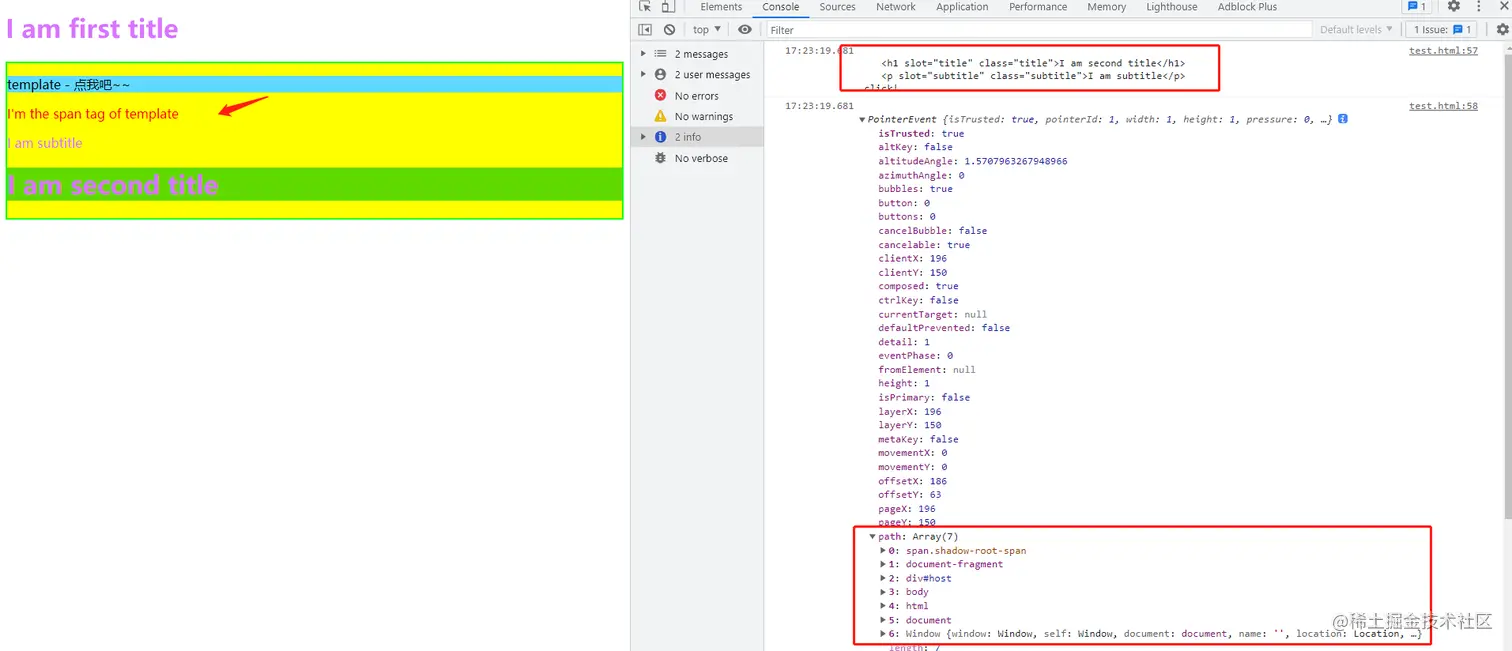1512x651 pixels.
Task: Expand path item 3 body
Action: [x=883, y=592]
